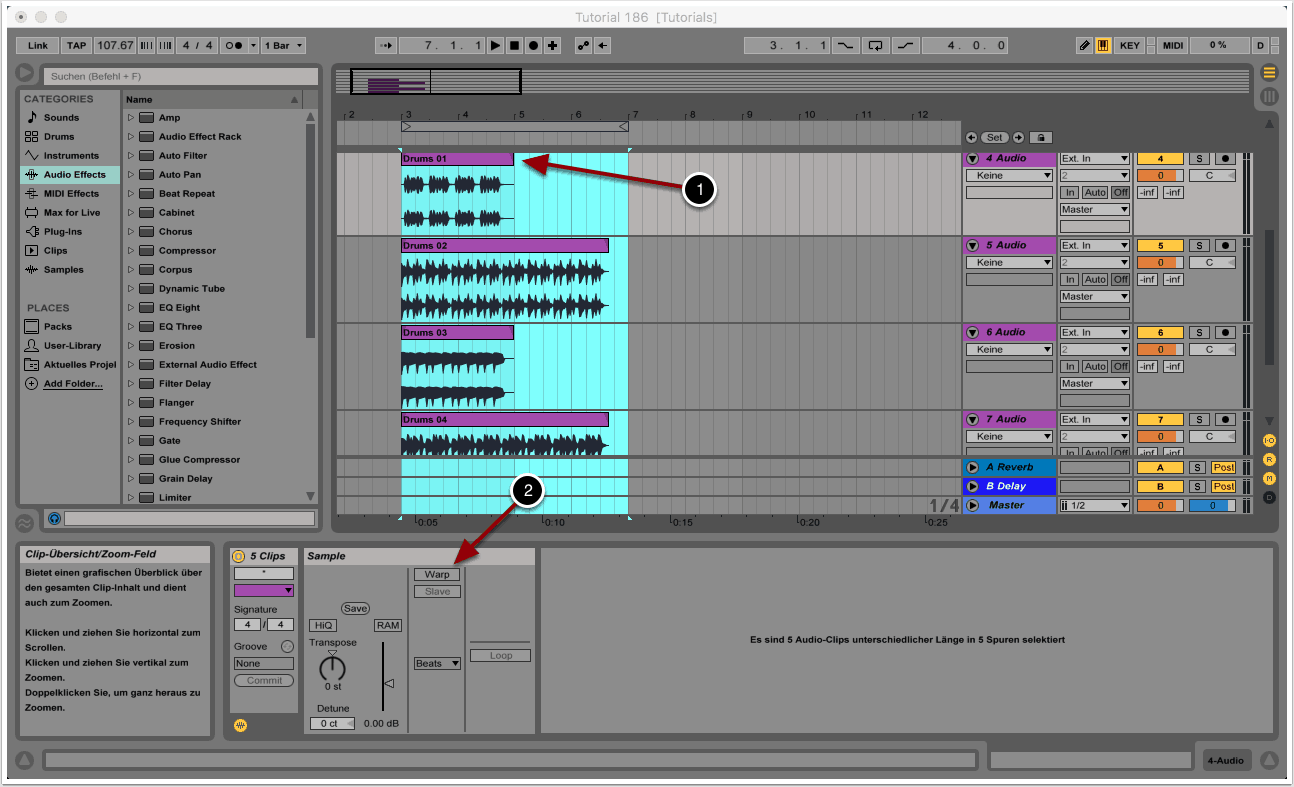Open the Samples browser category
Screen dimensions: 1294x787
click(63, 270)
